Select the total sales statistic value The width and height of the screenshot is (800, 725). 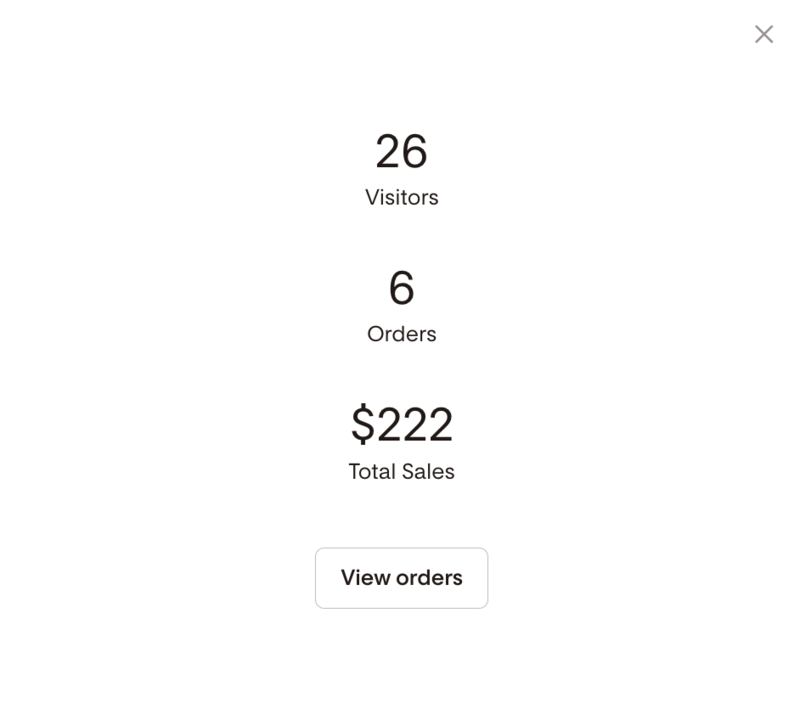click(x=402, y=424)
